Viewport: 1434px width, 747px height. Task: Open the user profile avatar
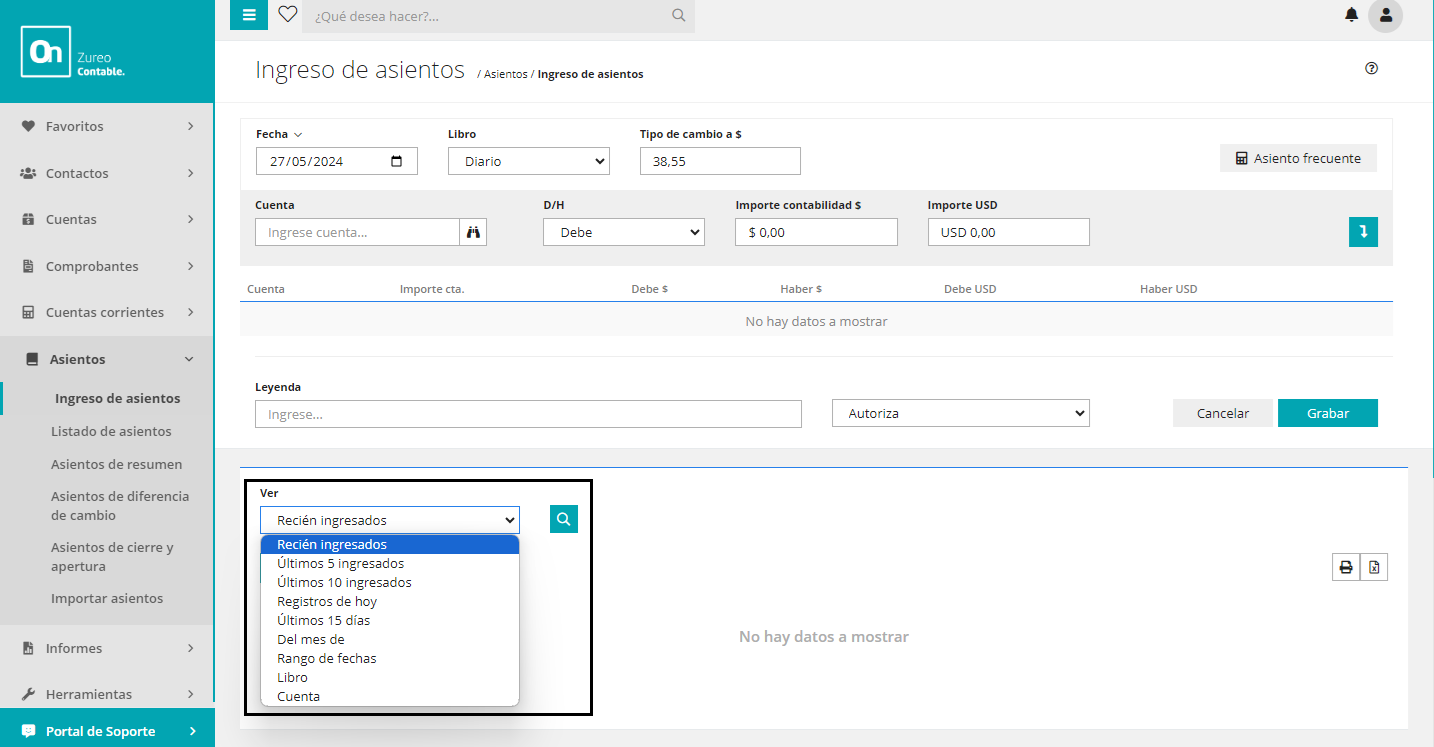1385,15
